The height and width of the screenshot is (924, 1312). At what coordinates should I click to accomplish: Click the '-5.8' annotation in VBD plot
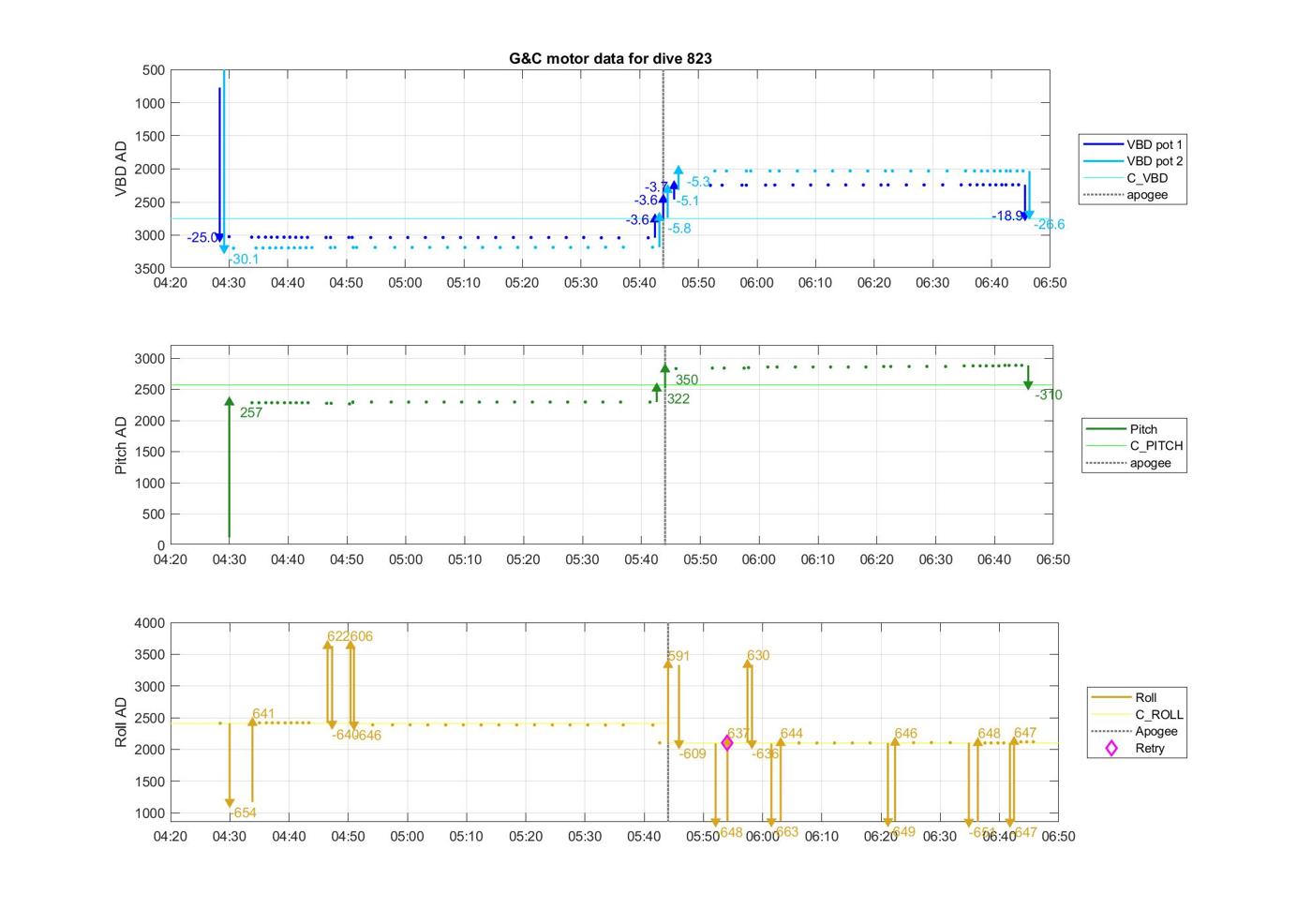point(678,229)
